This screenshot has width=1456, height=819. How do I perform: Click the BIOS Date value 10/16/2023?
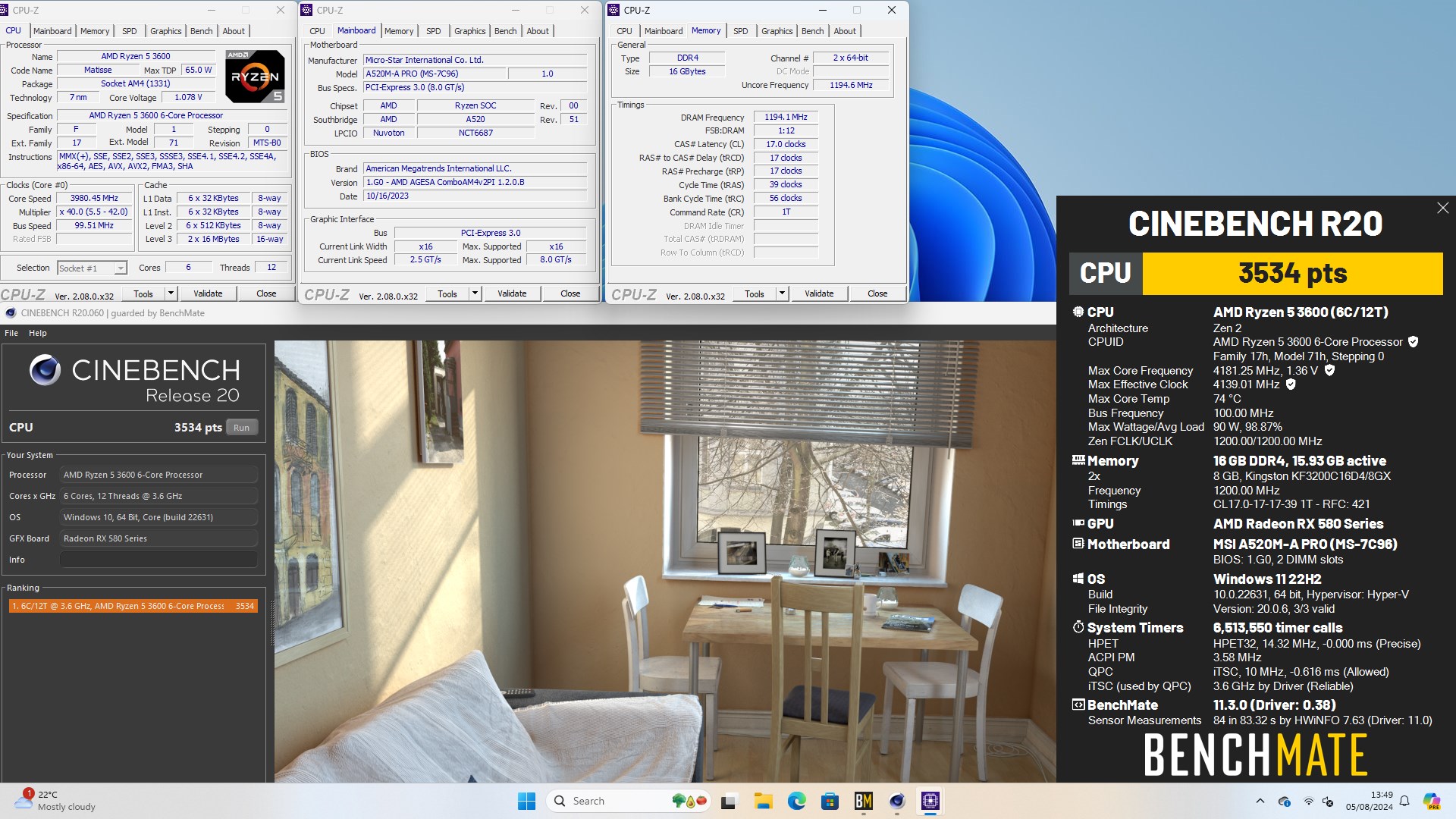pyautogui.click(x=475, y=196)
